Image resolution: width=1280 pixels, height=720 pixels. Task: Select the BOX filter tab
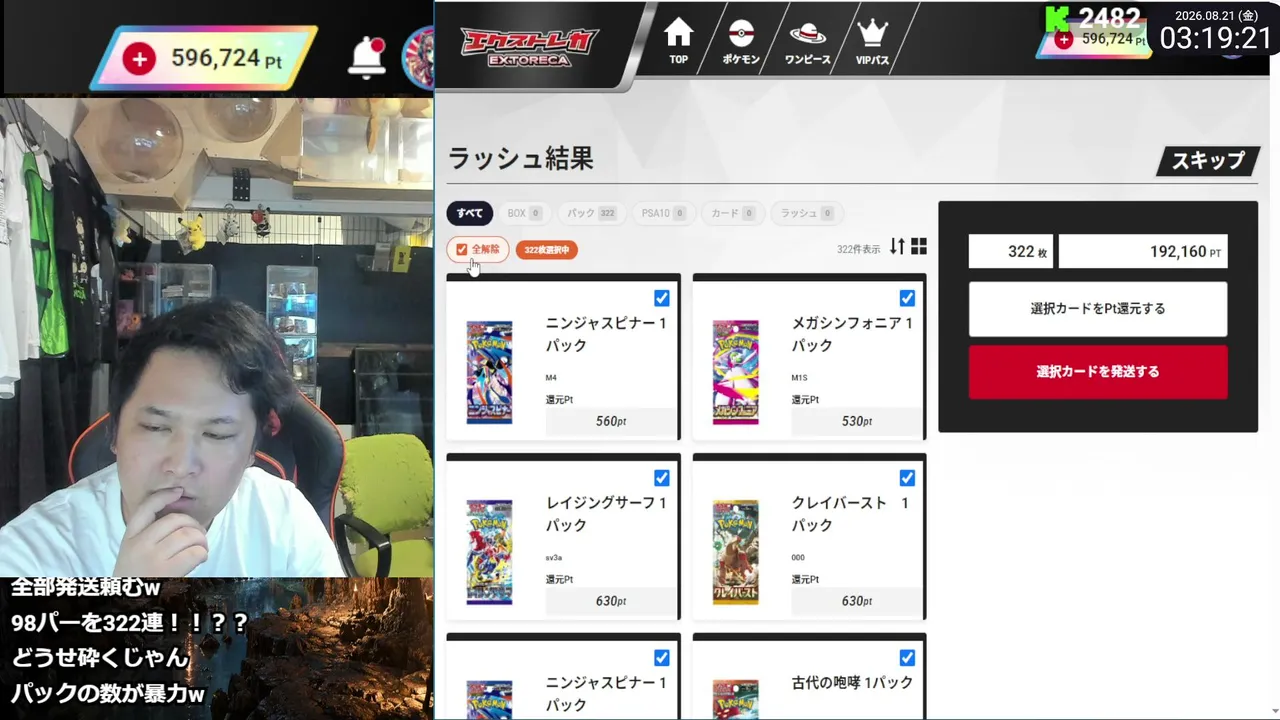523,213
